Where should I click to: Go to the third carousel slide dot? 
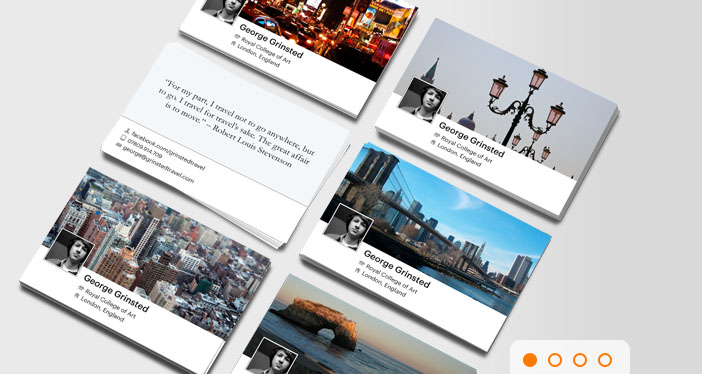(x=580, y=360)
